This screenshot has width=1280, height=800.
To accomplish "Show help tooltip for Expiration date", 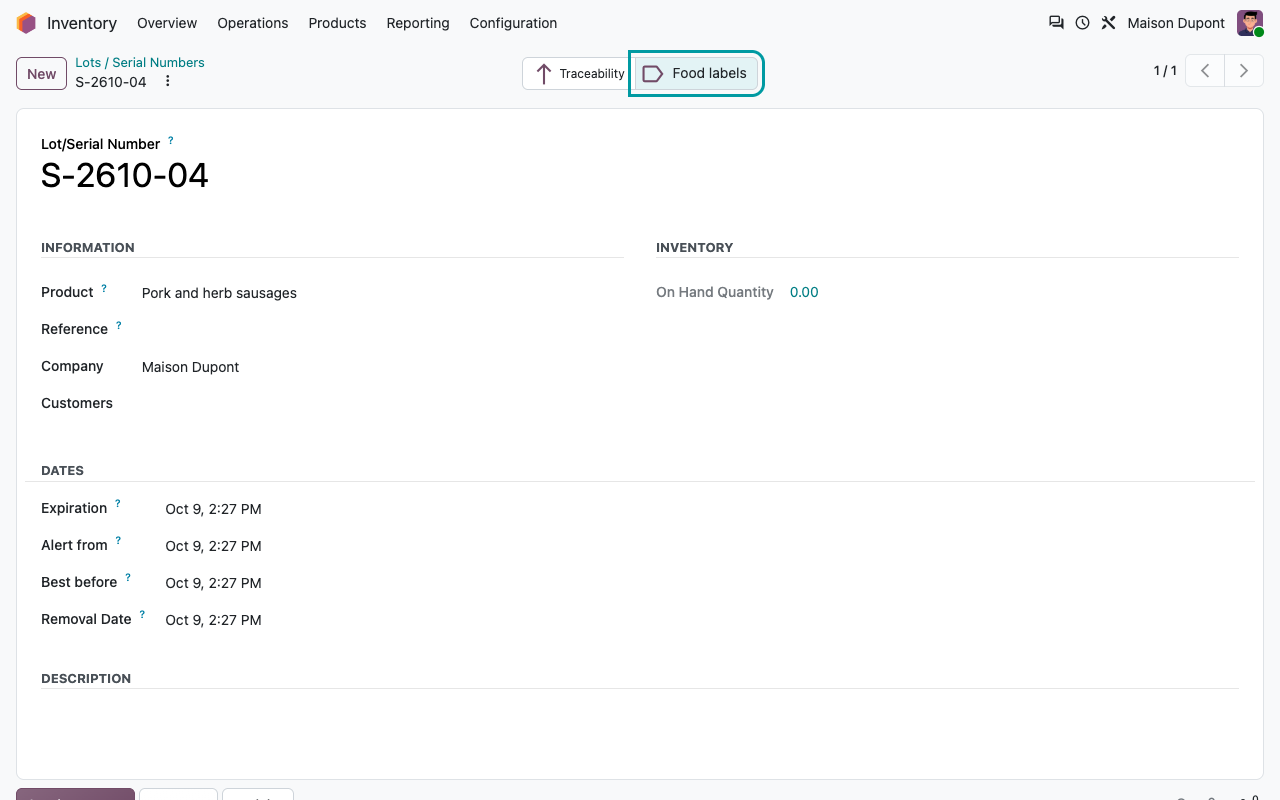I will click(117, 505).
